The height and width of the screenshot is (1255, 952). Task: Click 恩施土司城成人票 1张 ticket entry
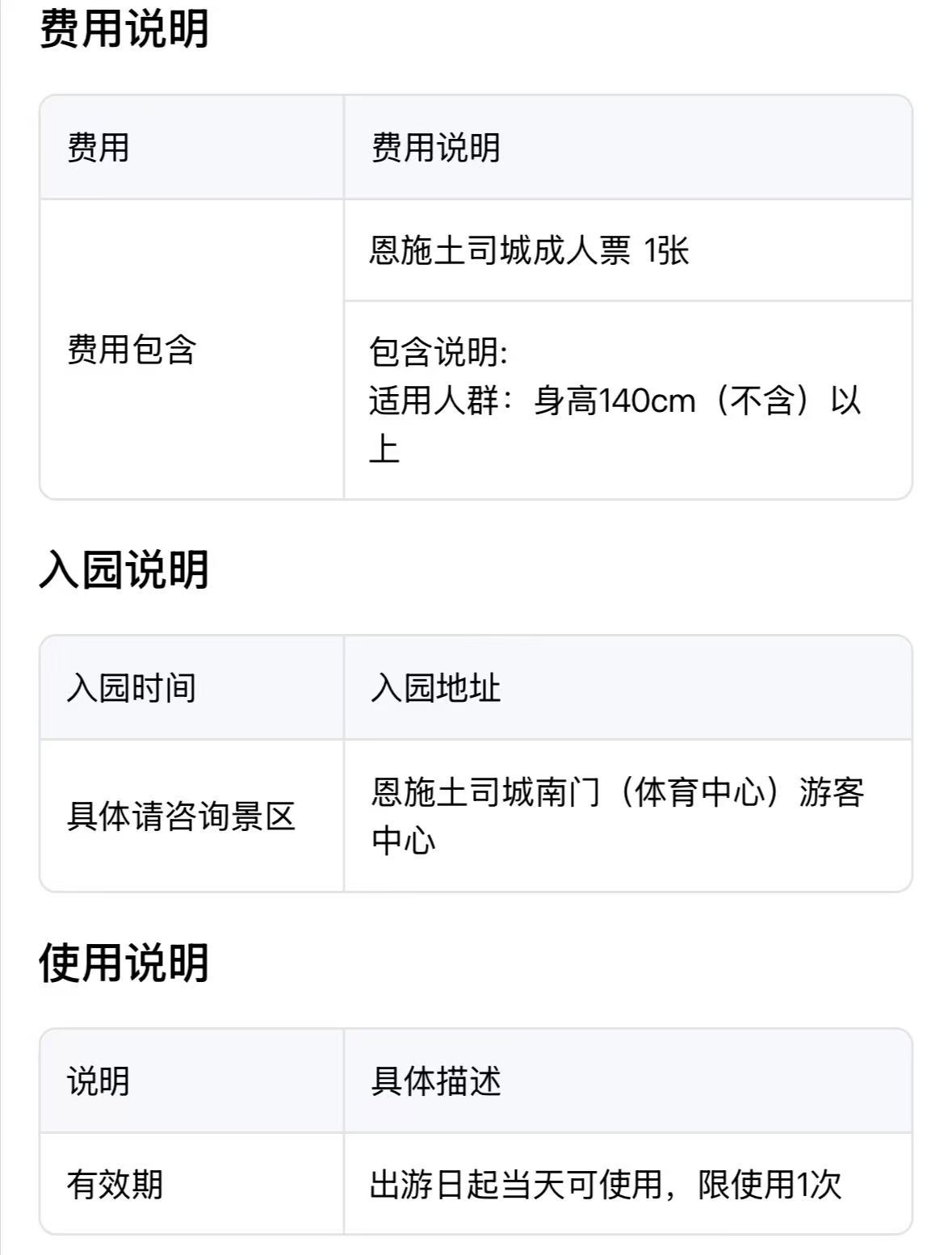(x=529, y=250)
